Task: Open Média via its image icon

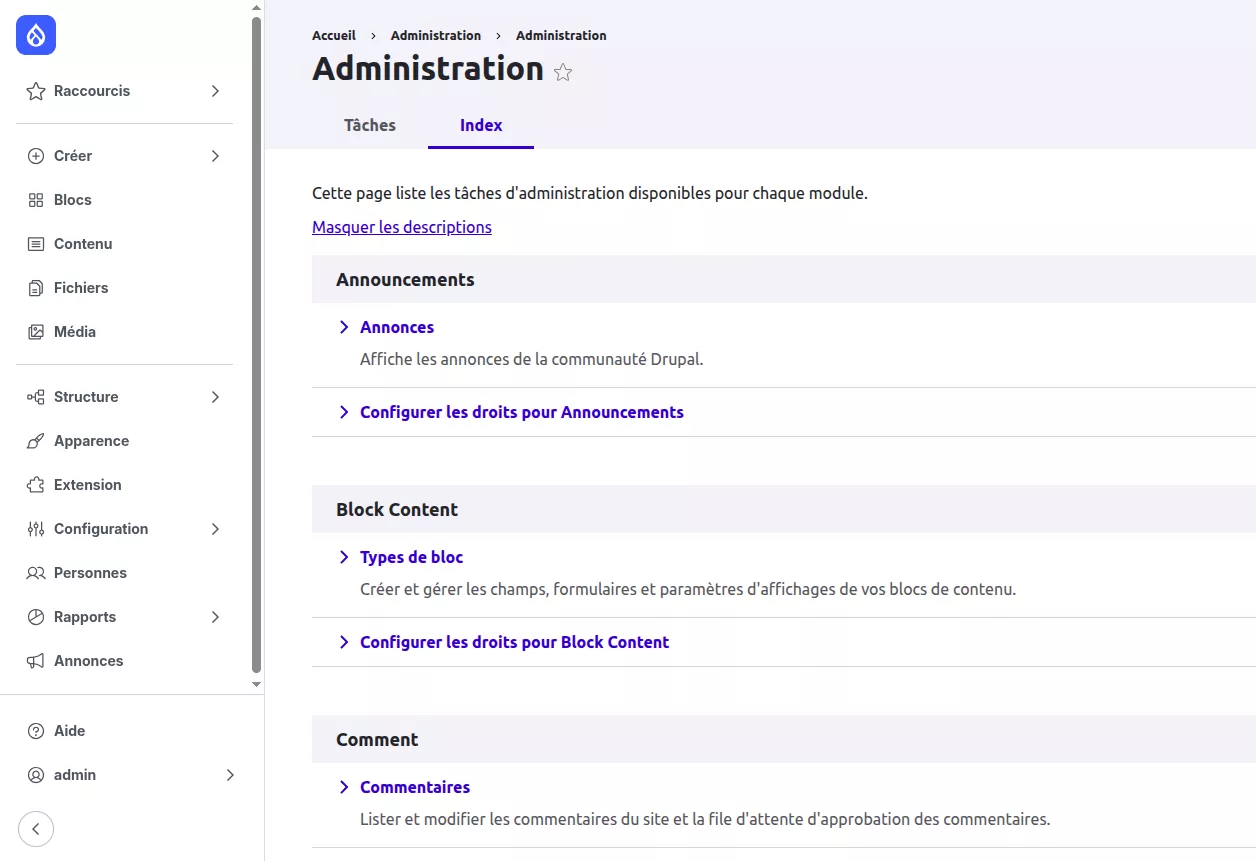Action: tap(36, 332)
